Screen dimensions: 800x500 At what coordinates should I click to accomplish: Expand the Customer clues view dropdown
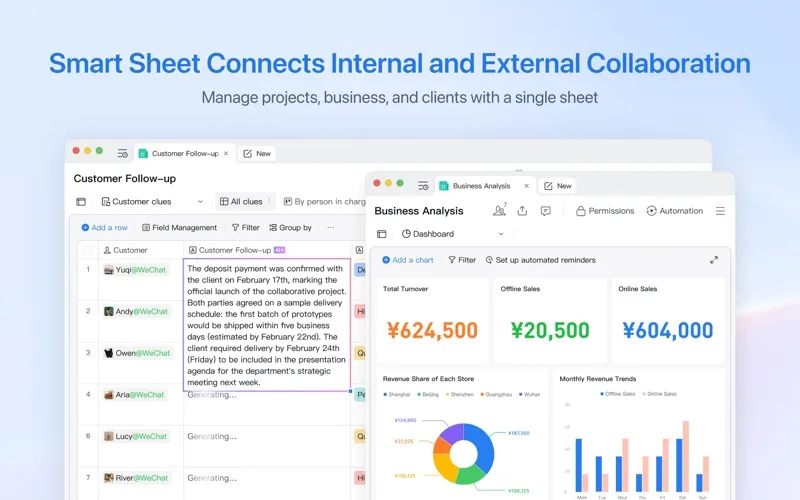tap(201, 202)
